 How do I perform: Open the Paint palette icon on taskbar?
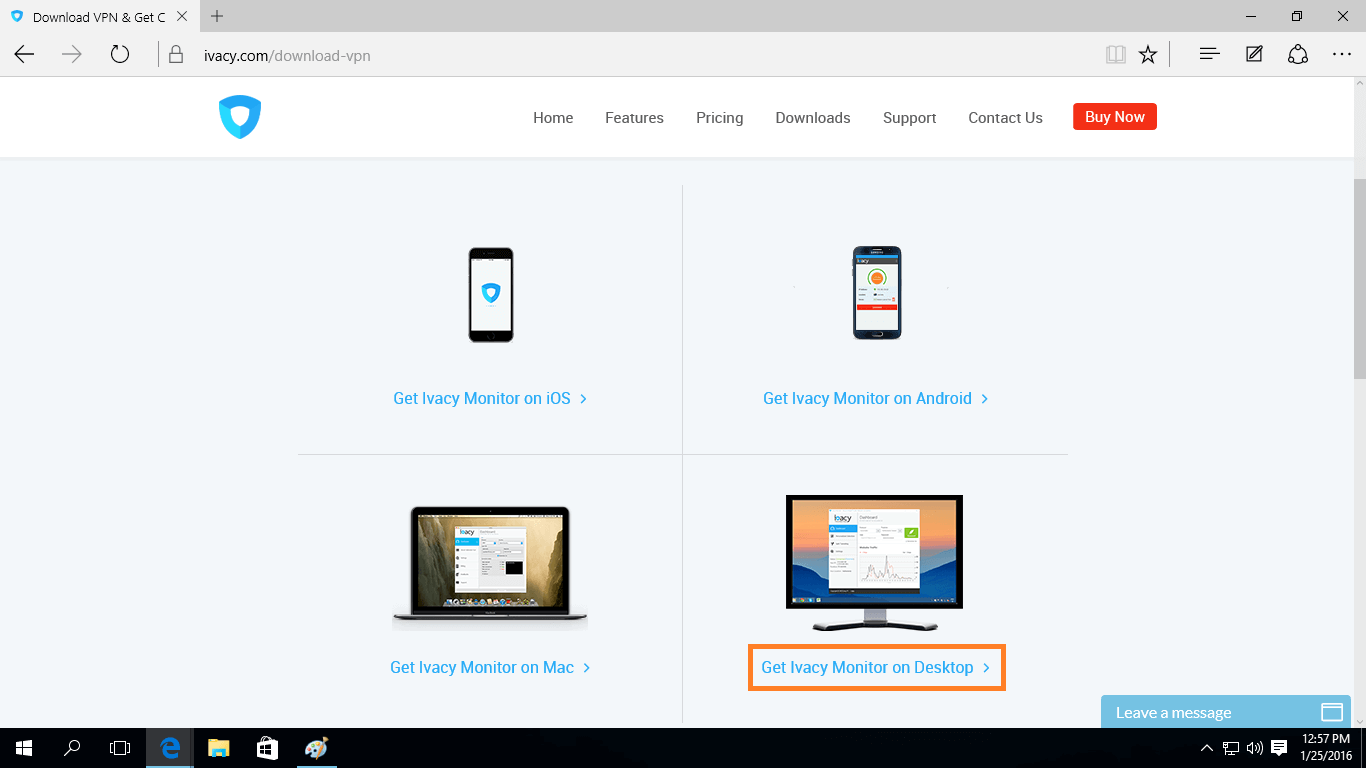pyautogui.click(x=315, y=748)
